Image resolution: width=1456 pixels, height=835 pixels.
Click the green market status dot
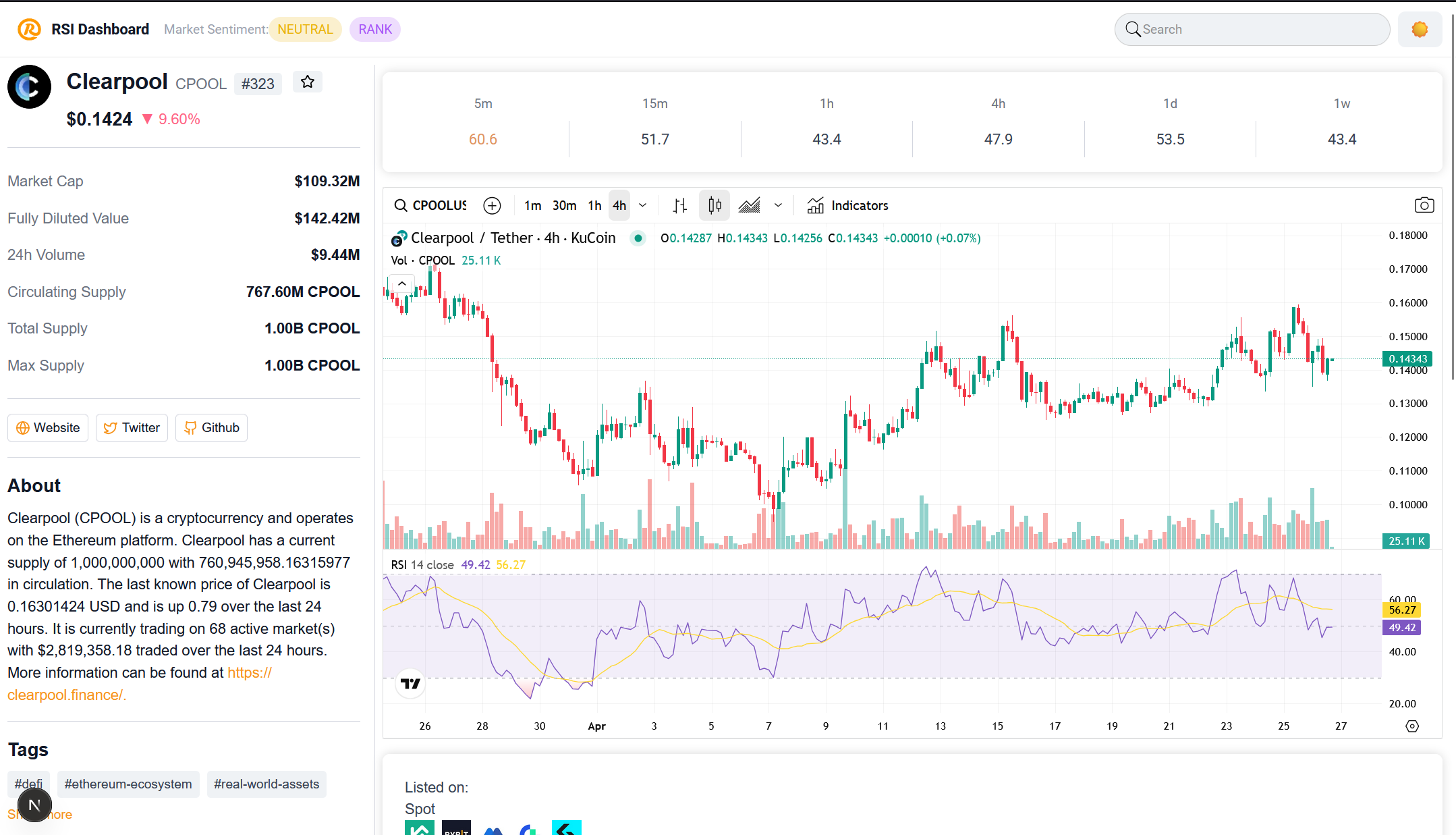pos(638,238)
